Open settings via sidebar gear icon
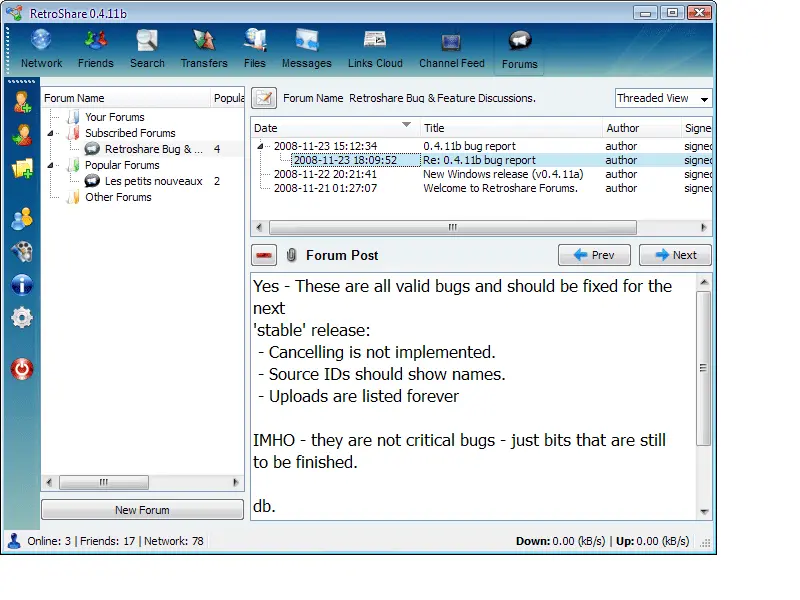 21,318
